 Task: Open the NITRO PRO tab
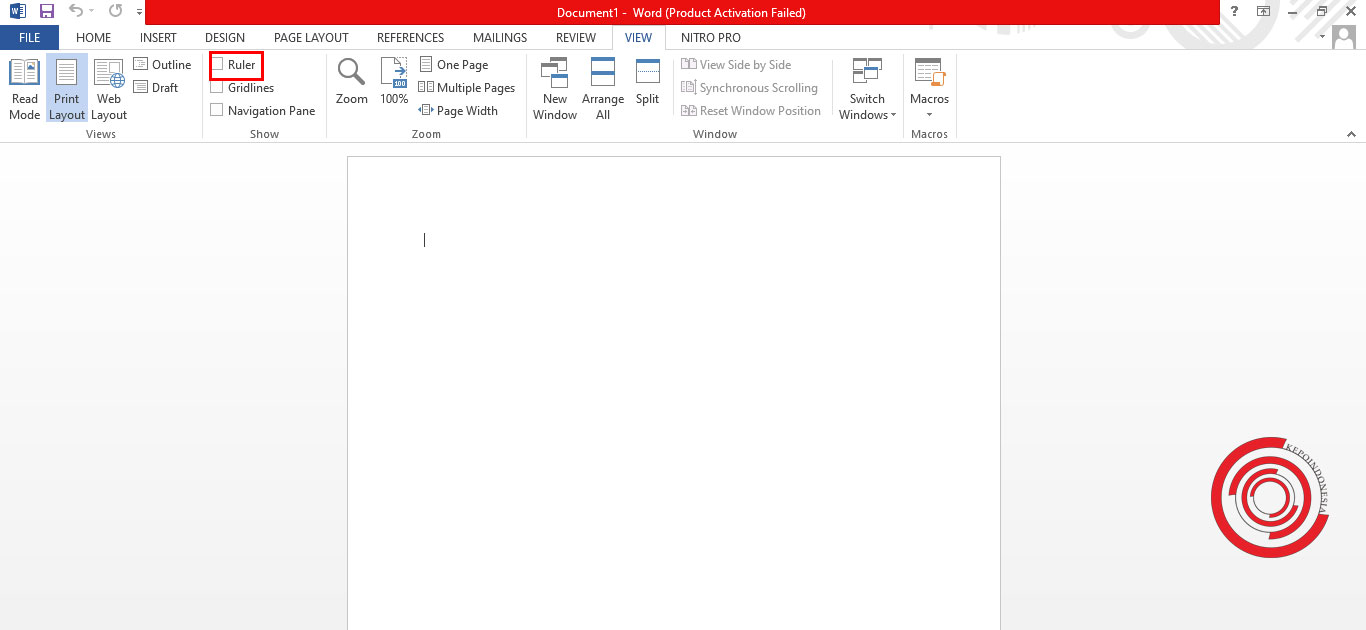710,37
